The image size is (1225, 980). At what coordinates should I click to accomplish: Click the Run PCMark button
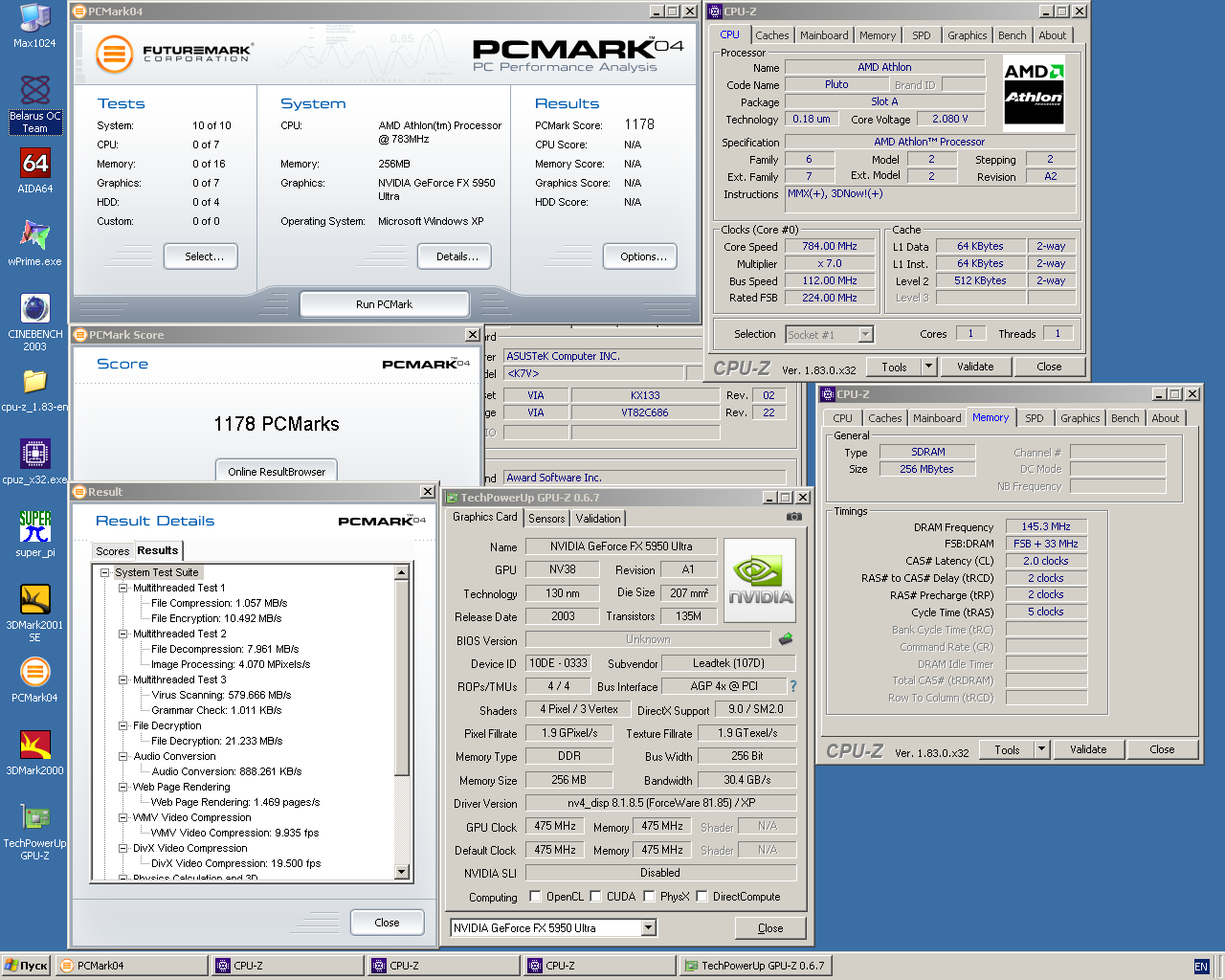[385, 304]
